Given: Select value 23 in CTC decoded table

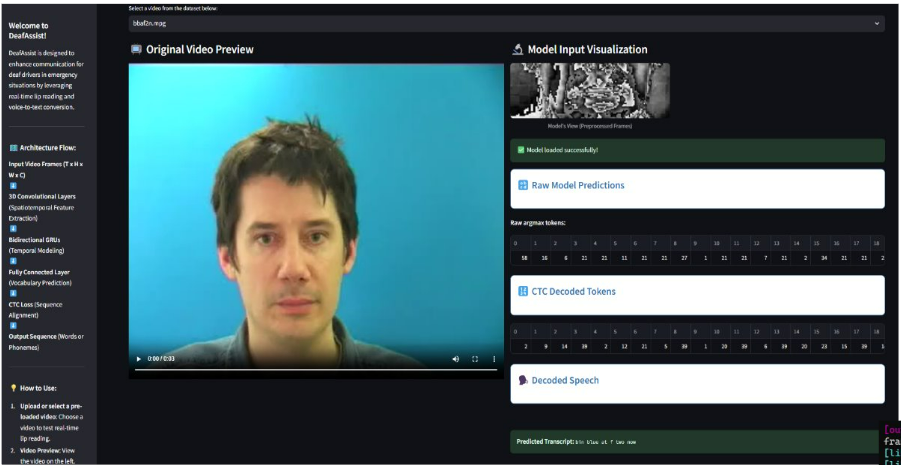Looking at the screenshot, I should [824, 347].
